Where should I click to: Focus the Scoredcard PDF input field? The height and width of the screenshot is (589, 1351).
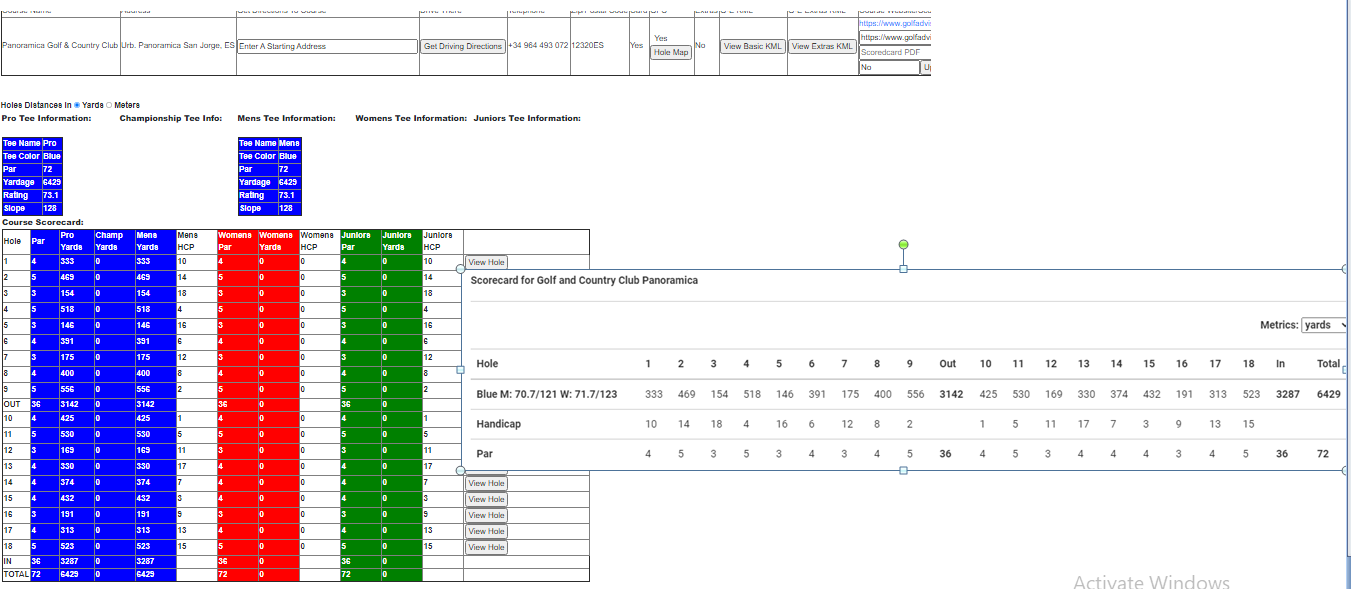(895, 52)
